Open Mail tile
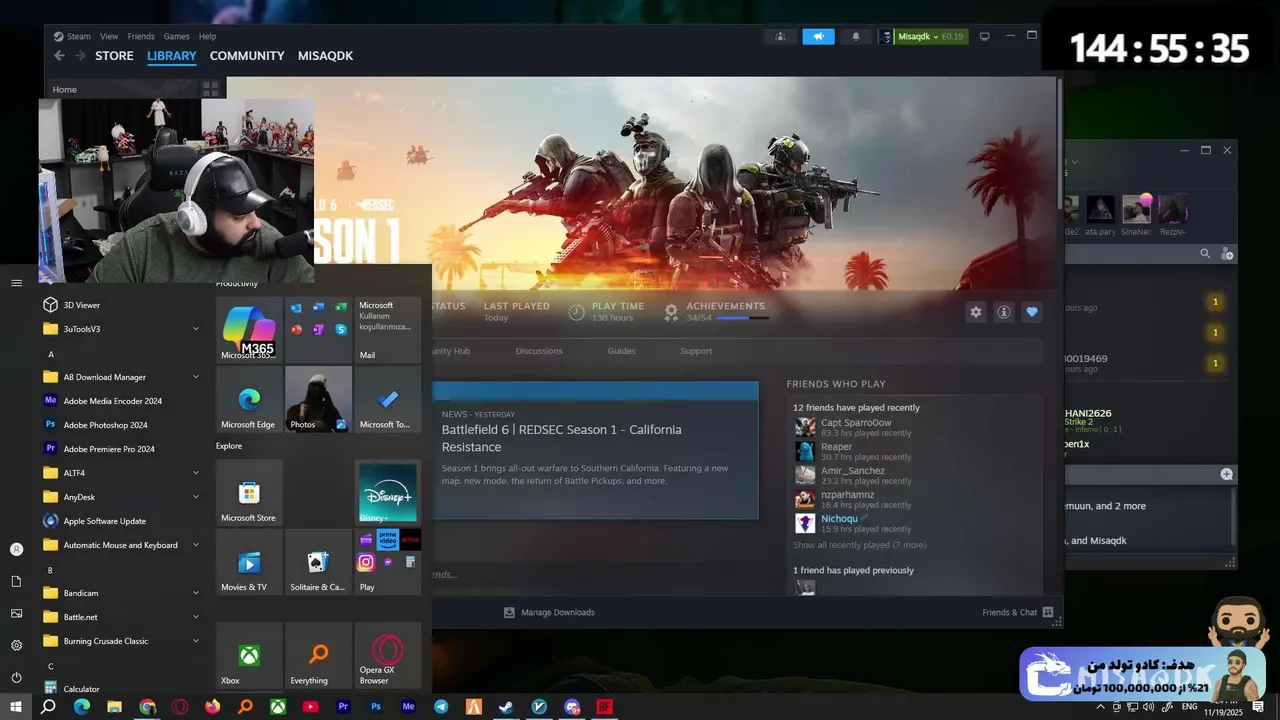Image resolution: width=1280 pixels, height=720 pixels. pyautogui.click(x=388, y=329)
